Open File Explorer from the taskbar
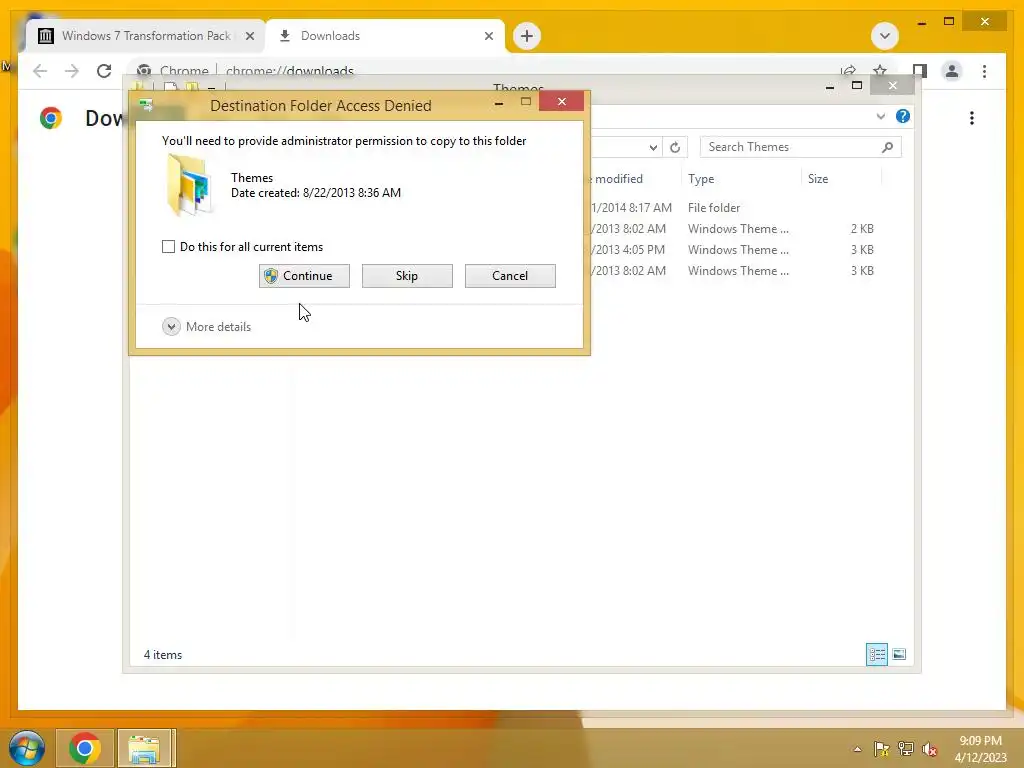This screenshot has height=768, width=1024. click(x=144, y=748)
